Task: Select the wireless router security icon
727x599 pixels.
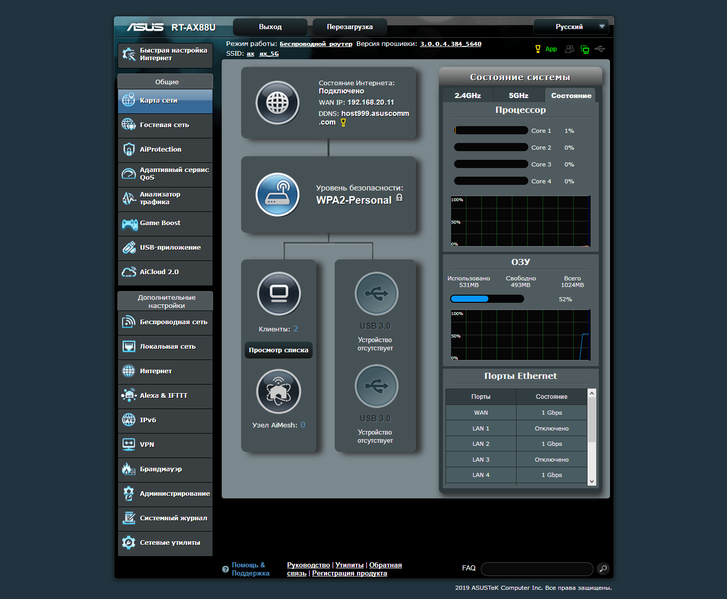Action: click(277, 195)
